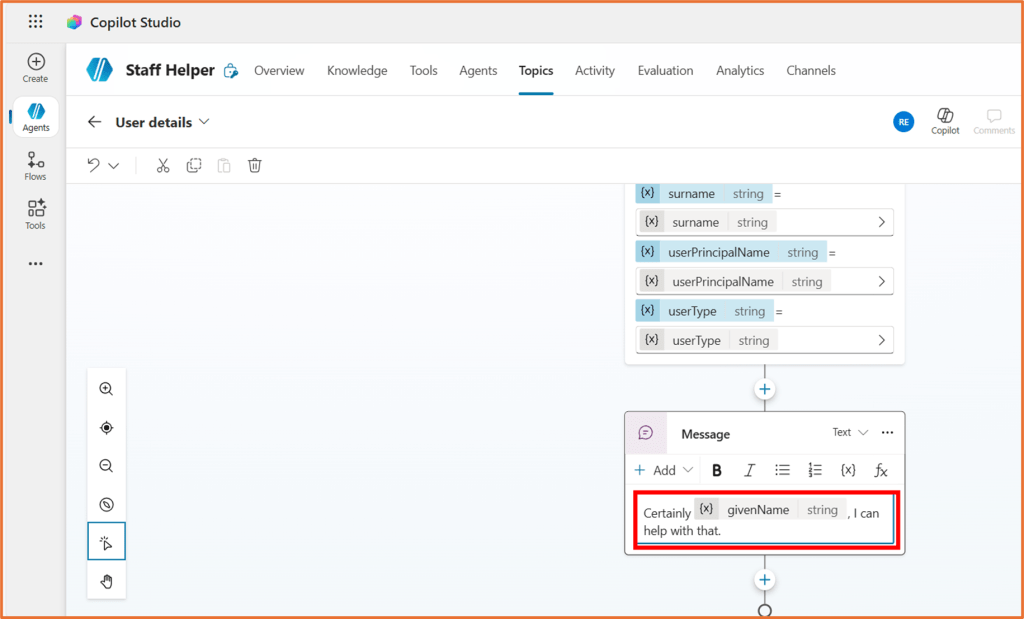This screenshot has height=619, width=1024.
Task: Open the Copilot panel icon
Action: pos(944,120)
